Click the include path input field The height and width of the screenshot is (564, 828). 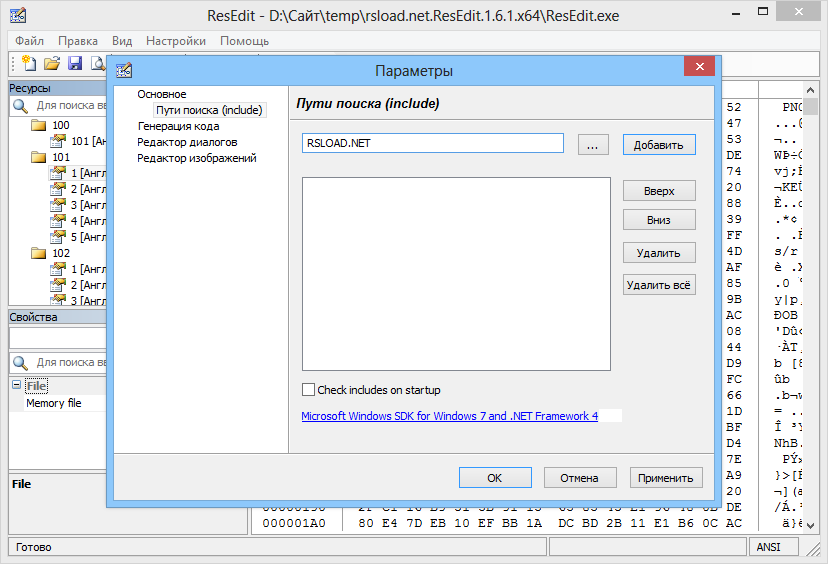pyautogui.click(x=432, y=143)
